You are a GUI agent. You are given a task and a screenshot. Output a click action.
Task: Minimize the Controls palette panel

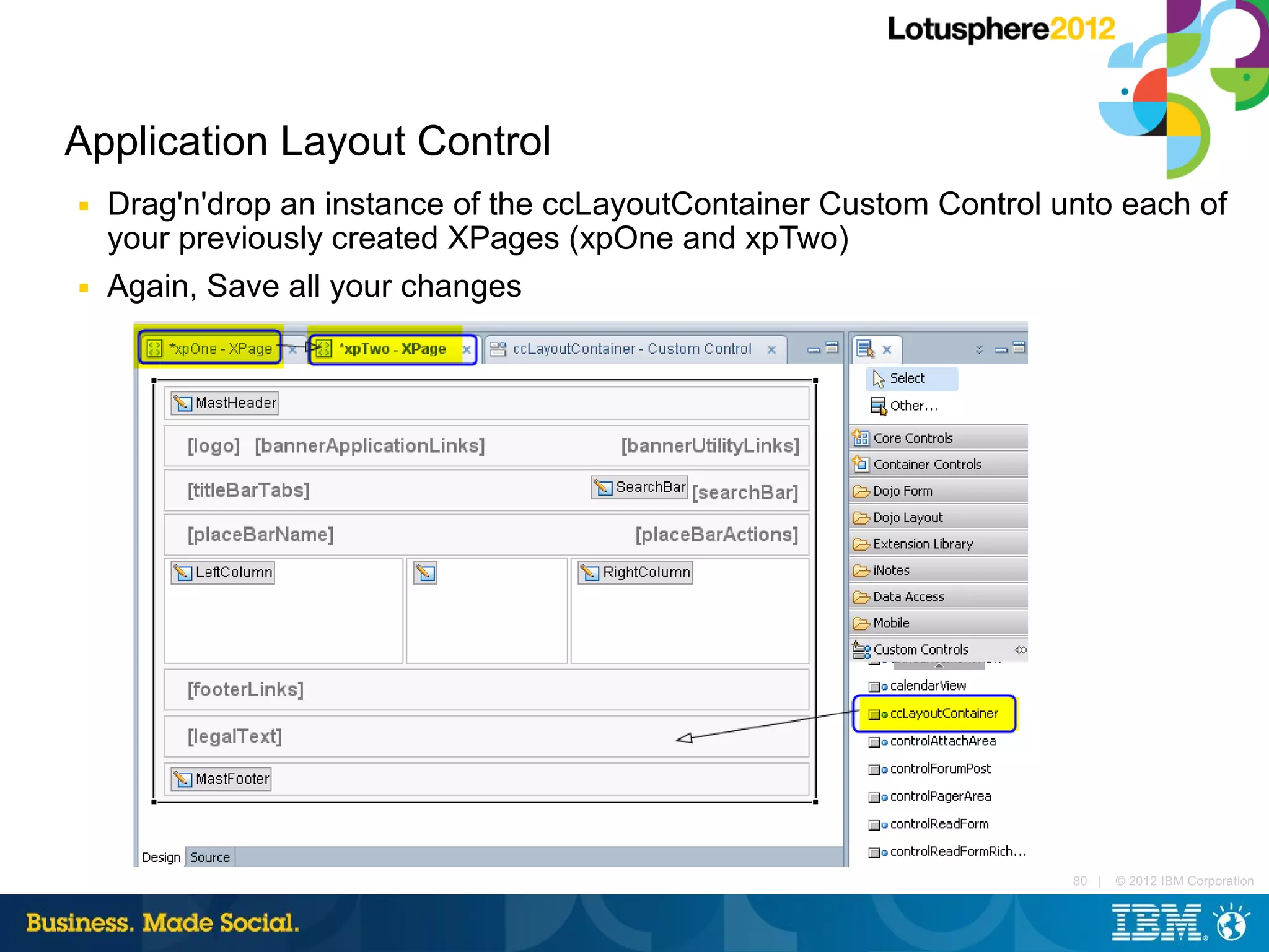[x=1001, y=350]
